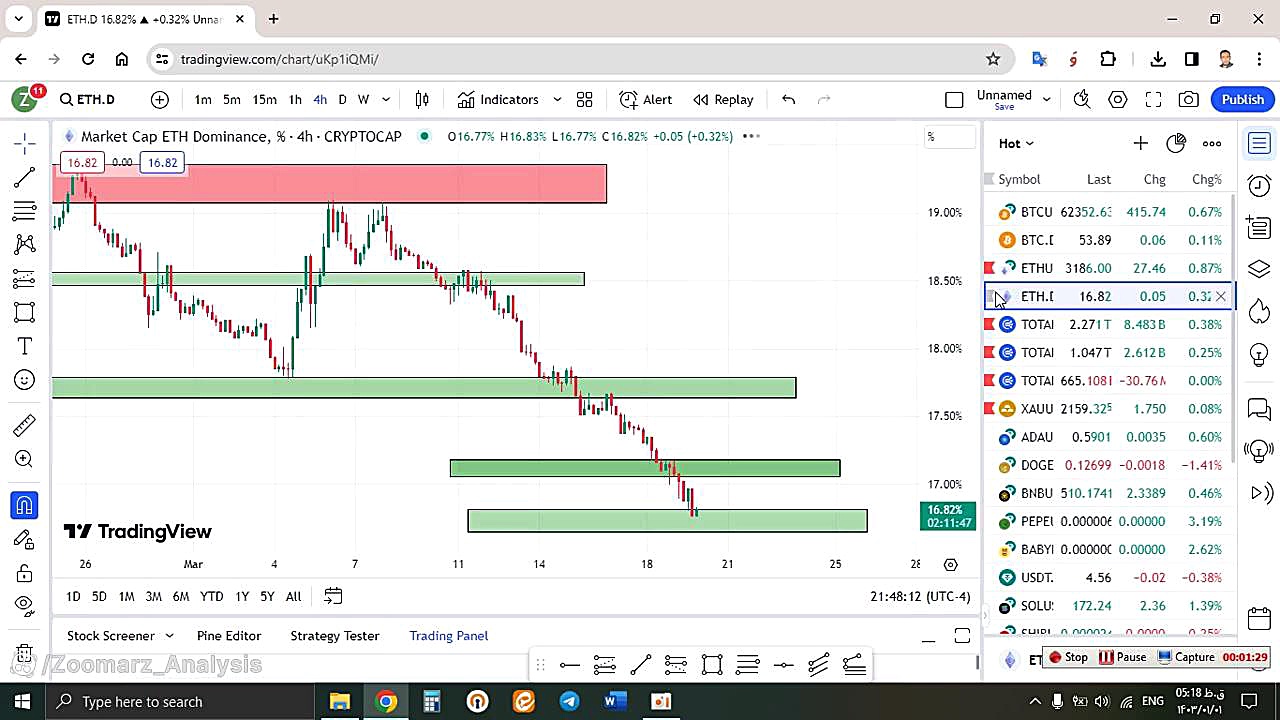Click the blue Publish button
This screenshot has width=1280, height=720.
pyautogui.click(x=1243, y=99)
